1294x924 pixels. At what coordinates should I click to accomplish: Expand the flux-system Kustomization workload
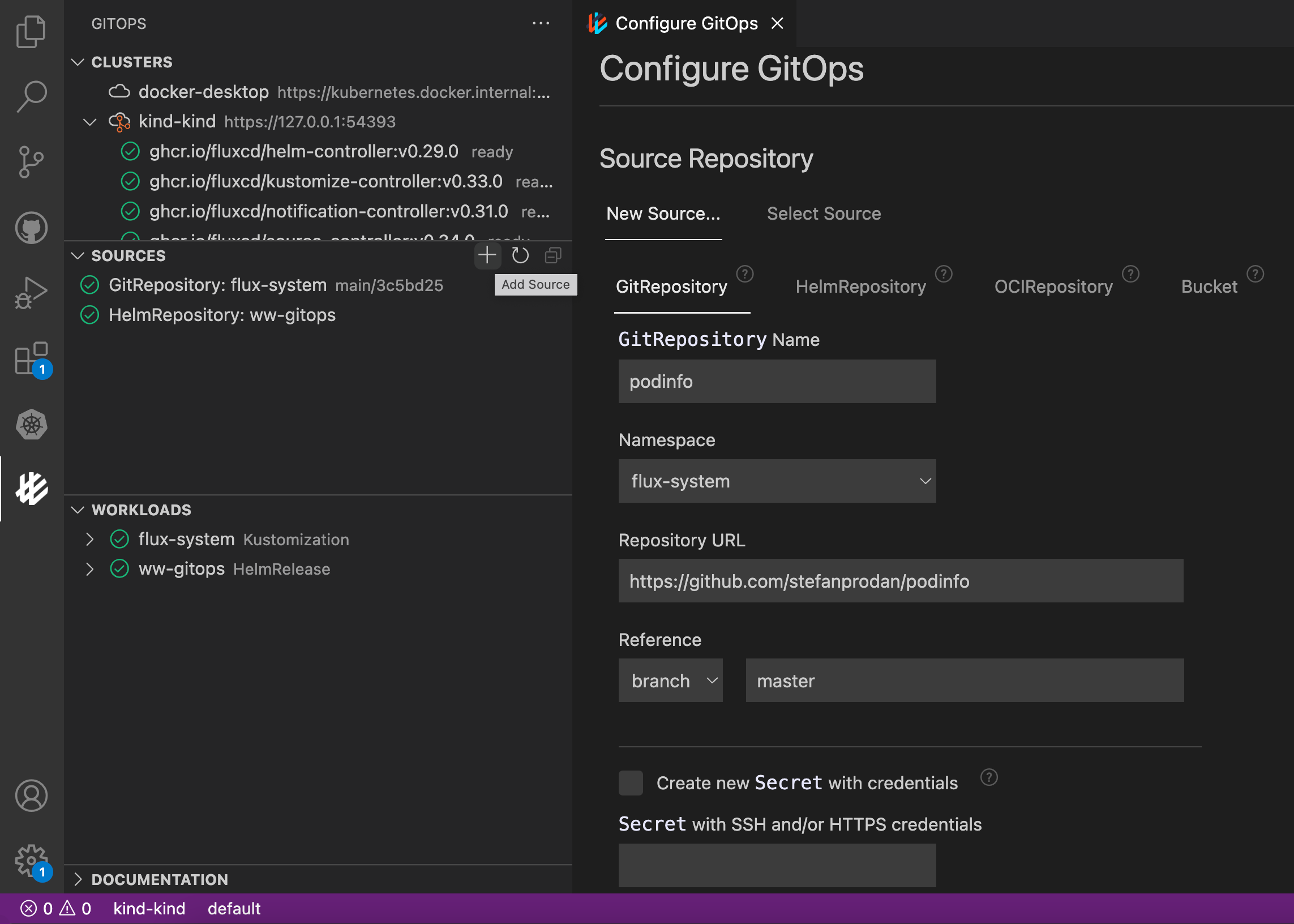(x=90, y=539)
